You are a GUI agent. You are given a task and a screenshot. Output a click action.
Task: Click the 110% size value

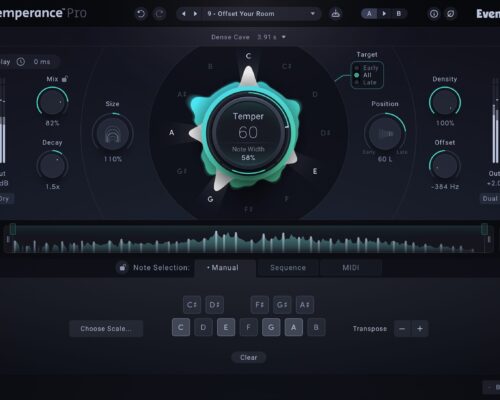point(113,159)
